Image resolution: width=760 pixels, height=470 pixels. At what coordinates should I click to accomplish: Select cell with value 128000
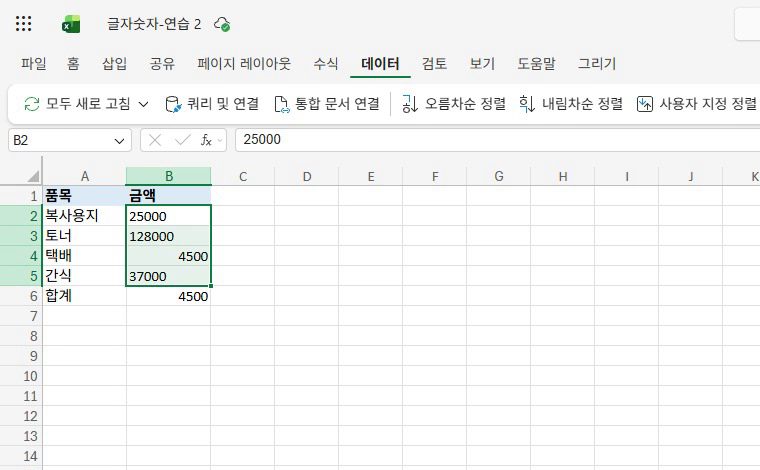point(169,236)
